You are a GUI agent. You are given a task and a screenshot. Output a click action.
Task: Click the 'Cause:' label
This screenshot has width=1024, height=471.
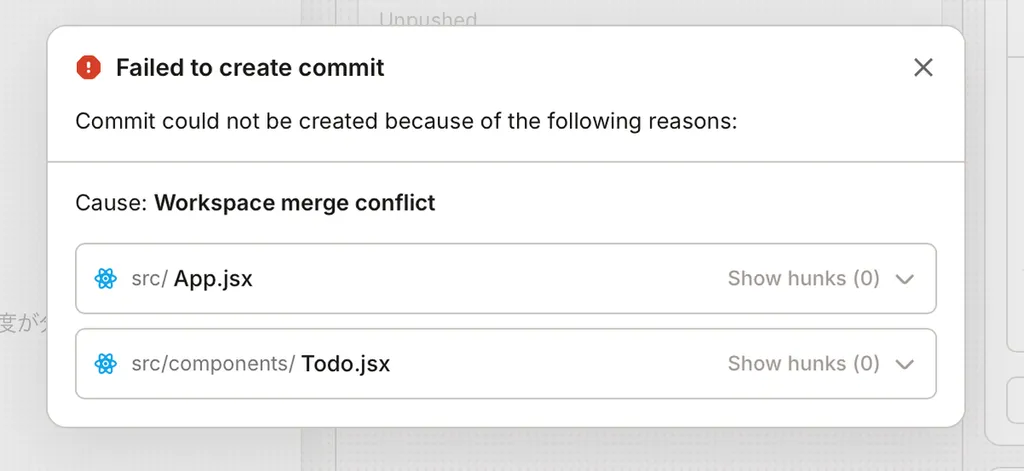click(x=111, y=203)
